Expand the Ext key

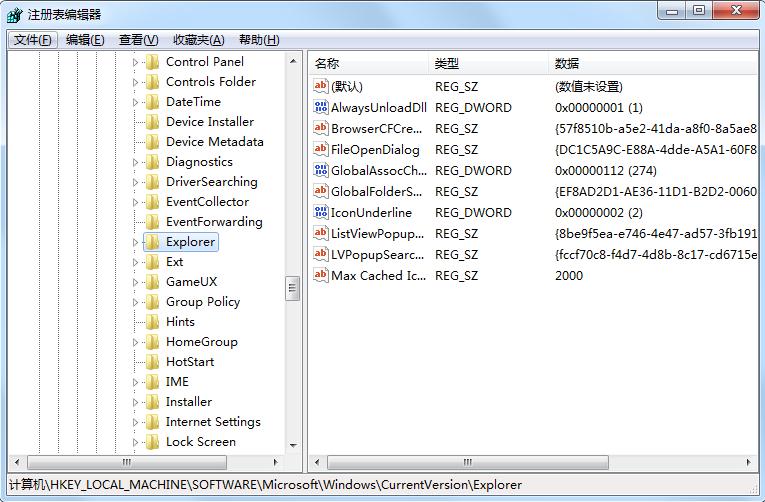point(135,262)
